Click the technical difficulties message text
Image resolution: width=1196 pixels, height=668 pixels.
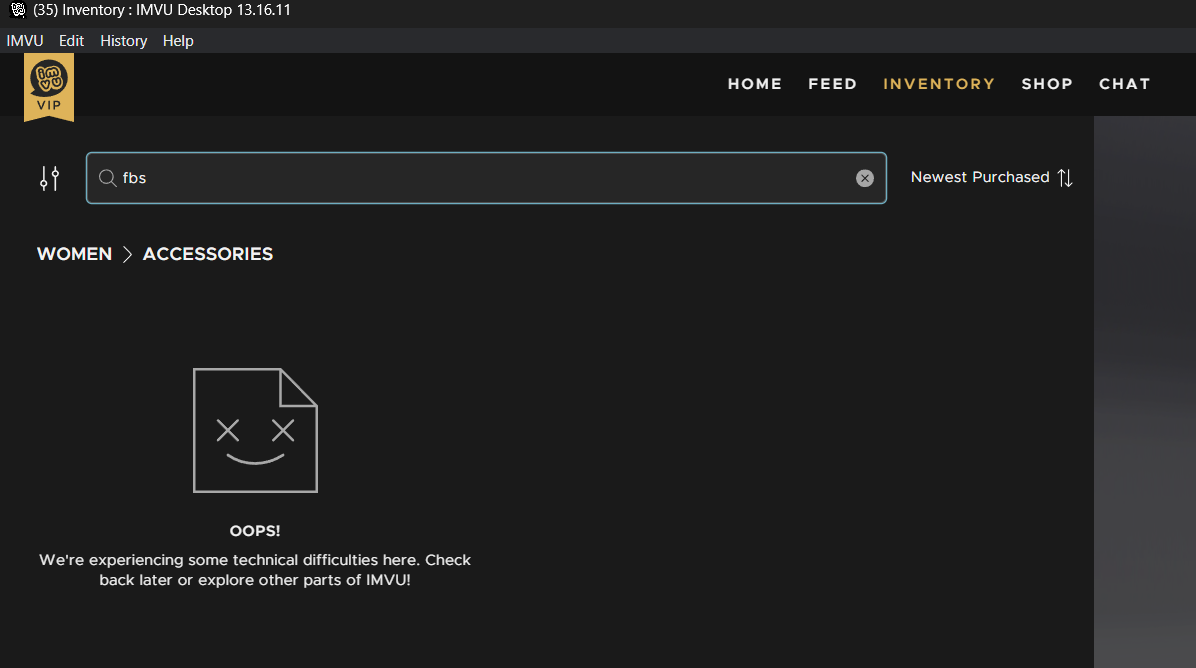(x=255, y=570)
